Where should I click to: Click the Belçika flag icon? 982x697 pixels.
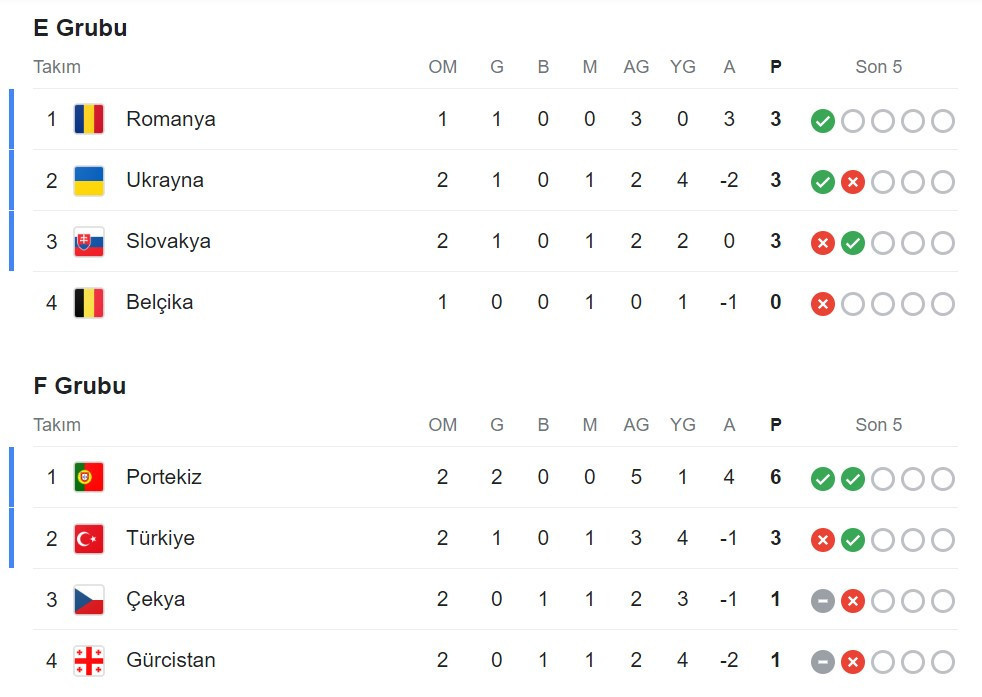88,302
